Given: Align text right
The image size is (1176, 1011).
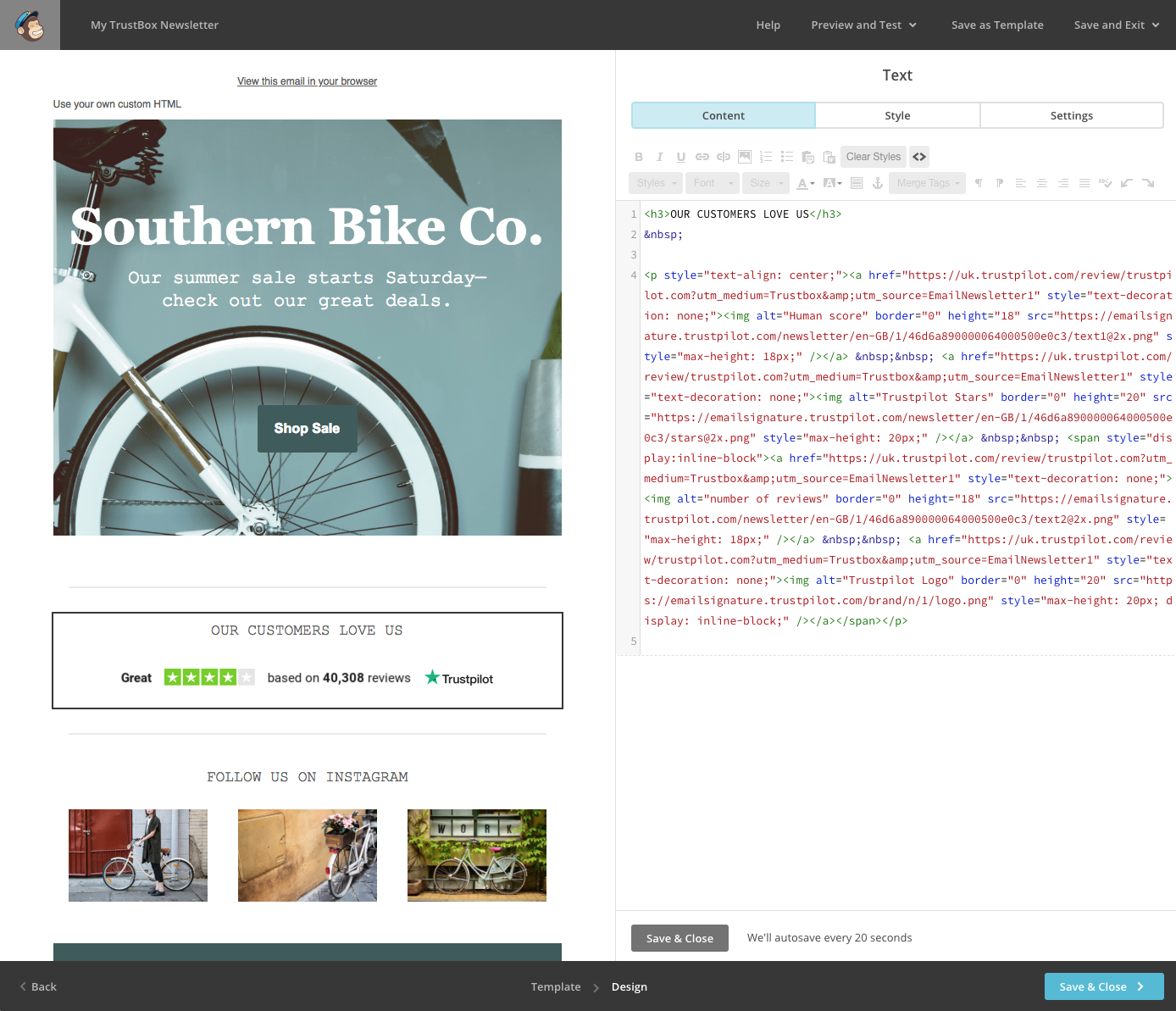Looking at the screenshot, I should click(1063, 183).
